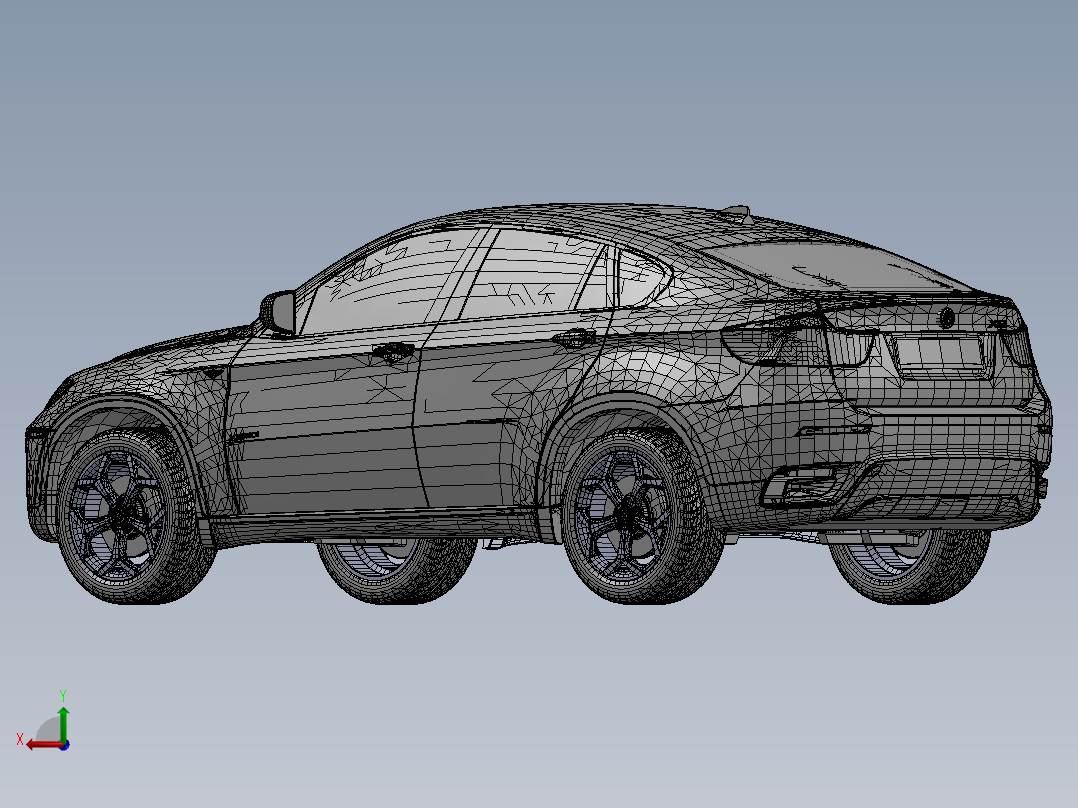The width and height of the screenshot is (1078, 808).
Task: Click the Y axis label
Action: pos(63,694)
